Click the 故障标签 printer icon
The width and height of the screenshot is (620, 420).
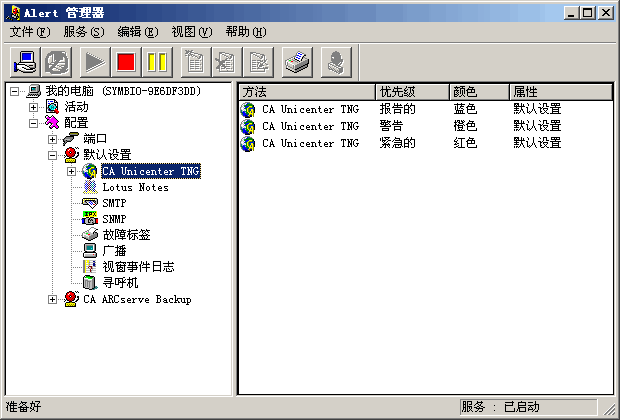pyautogui.click(x=90, y=235)
